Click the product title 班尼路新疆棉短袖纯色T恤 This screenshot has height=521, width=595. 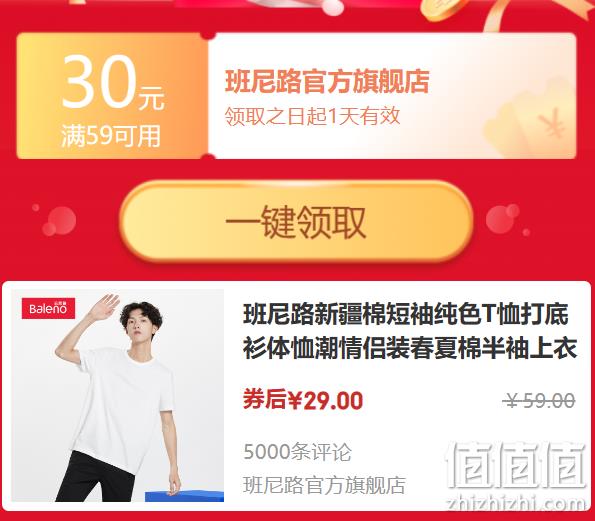click(410, 331)
